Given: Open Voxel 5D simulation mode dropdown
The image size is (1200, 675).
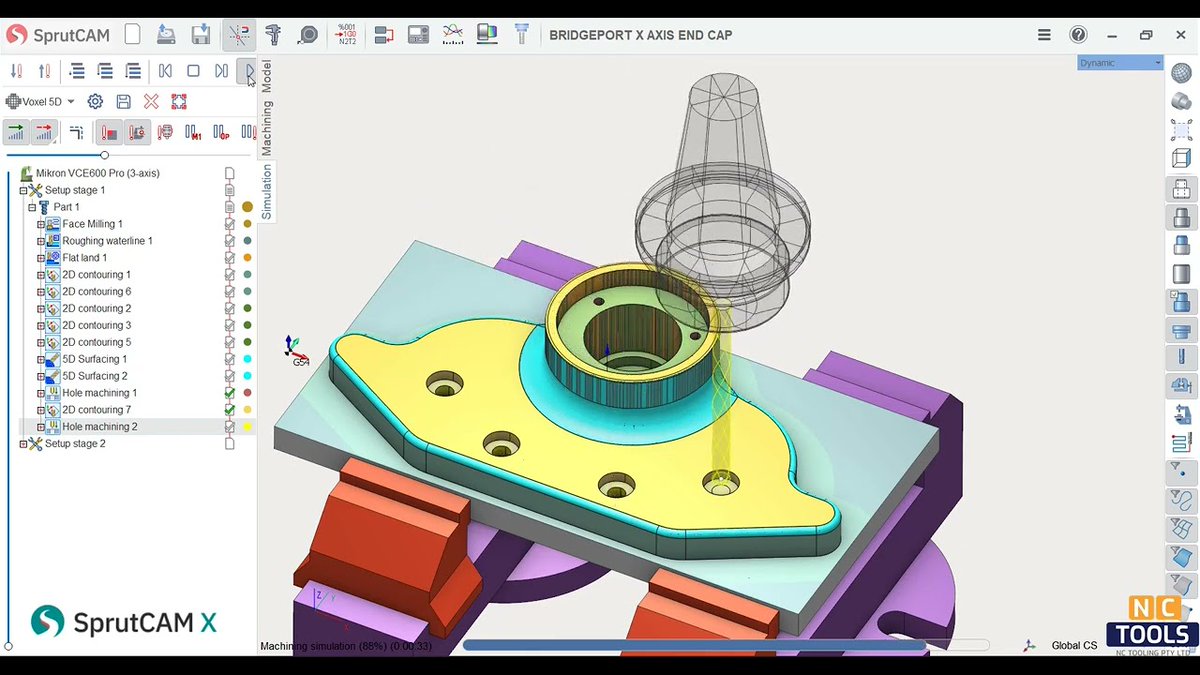Looking at the screenshot, I should [40, 101].
